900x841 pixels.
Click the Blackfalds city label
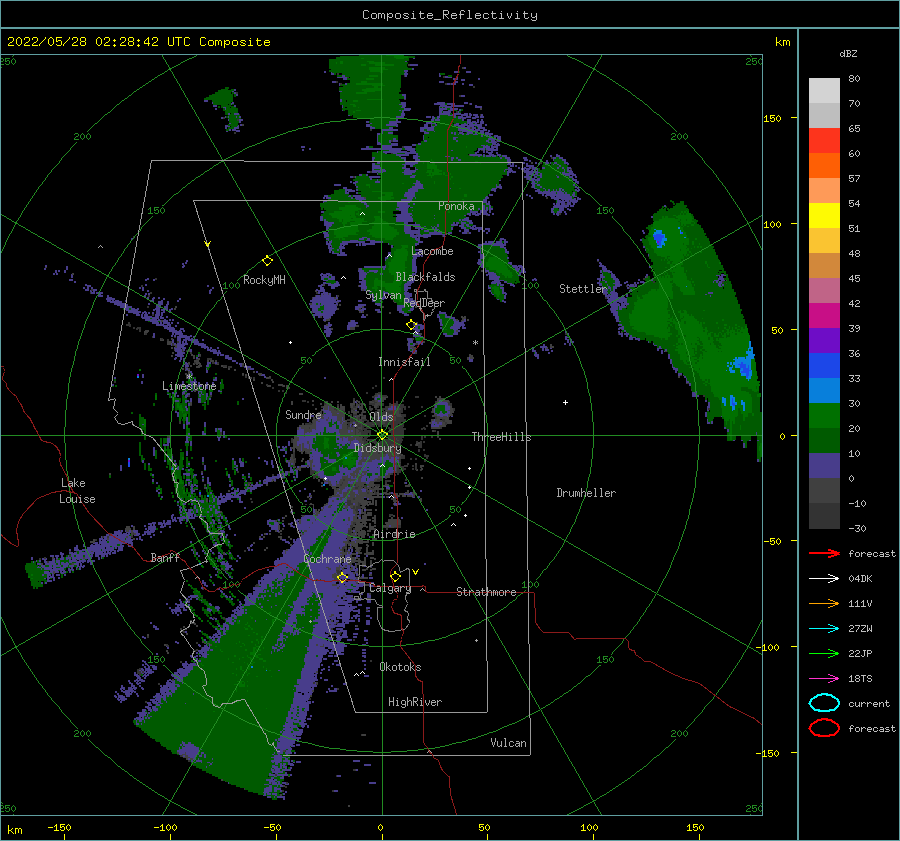click(x=425, y=277)
